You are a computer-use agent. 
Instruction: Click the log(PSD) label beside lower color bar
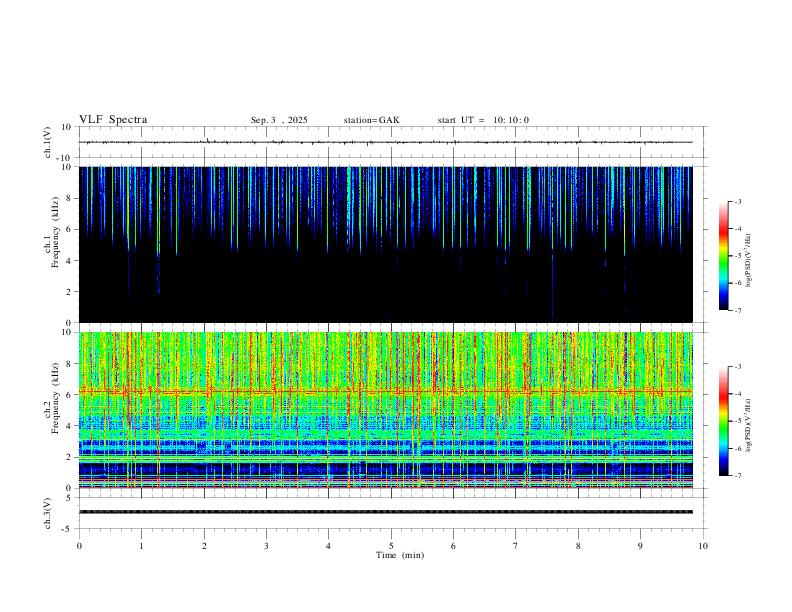(749, 426)
